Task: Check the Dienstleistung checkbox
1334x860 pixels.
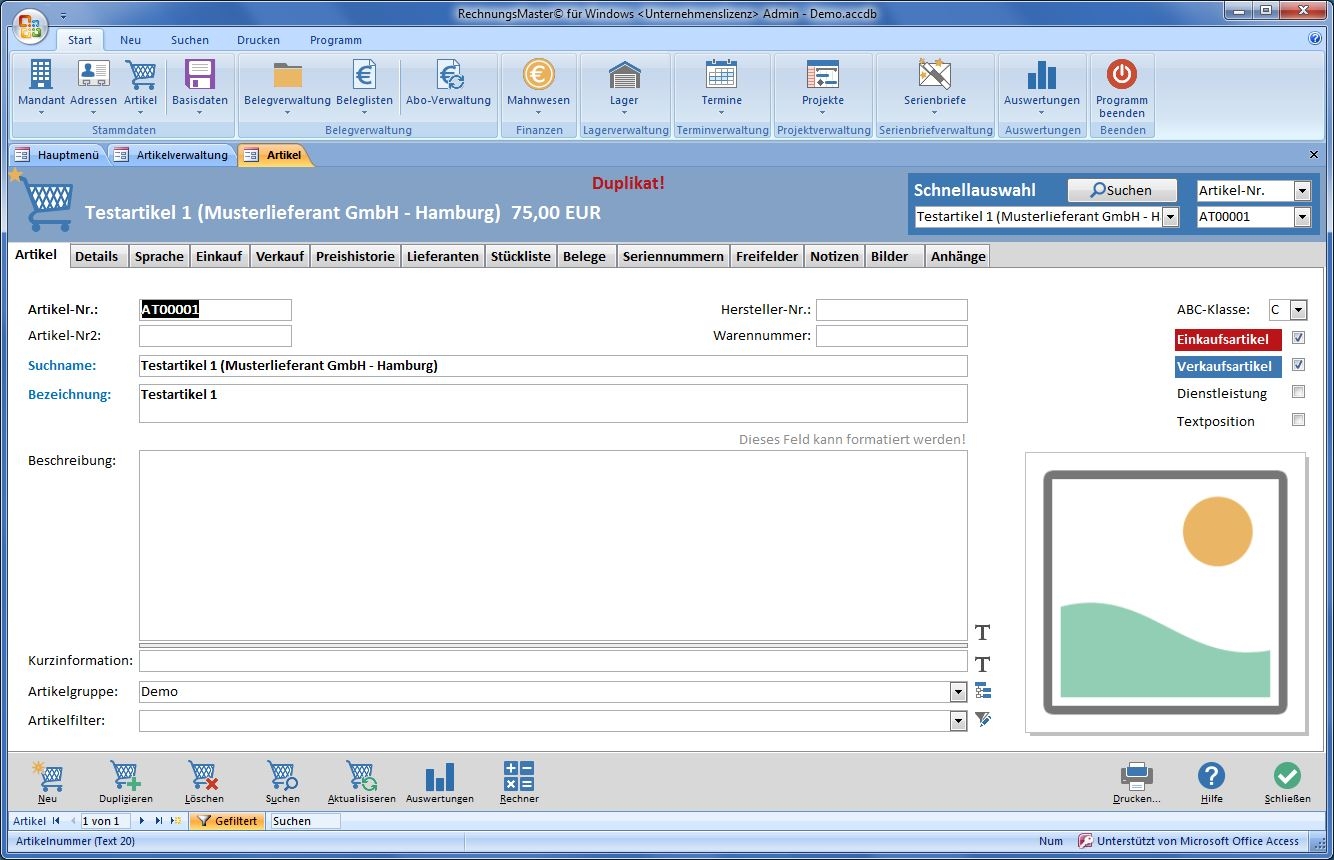Action: [1298, 392]
